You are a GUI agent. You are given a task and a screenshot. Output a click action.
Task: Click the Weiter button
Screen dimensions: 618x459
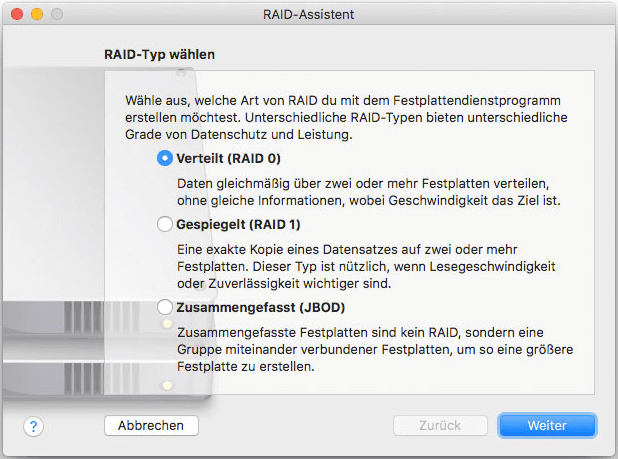tap(547, 426)
